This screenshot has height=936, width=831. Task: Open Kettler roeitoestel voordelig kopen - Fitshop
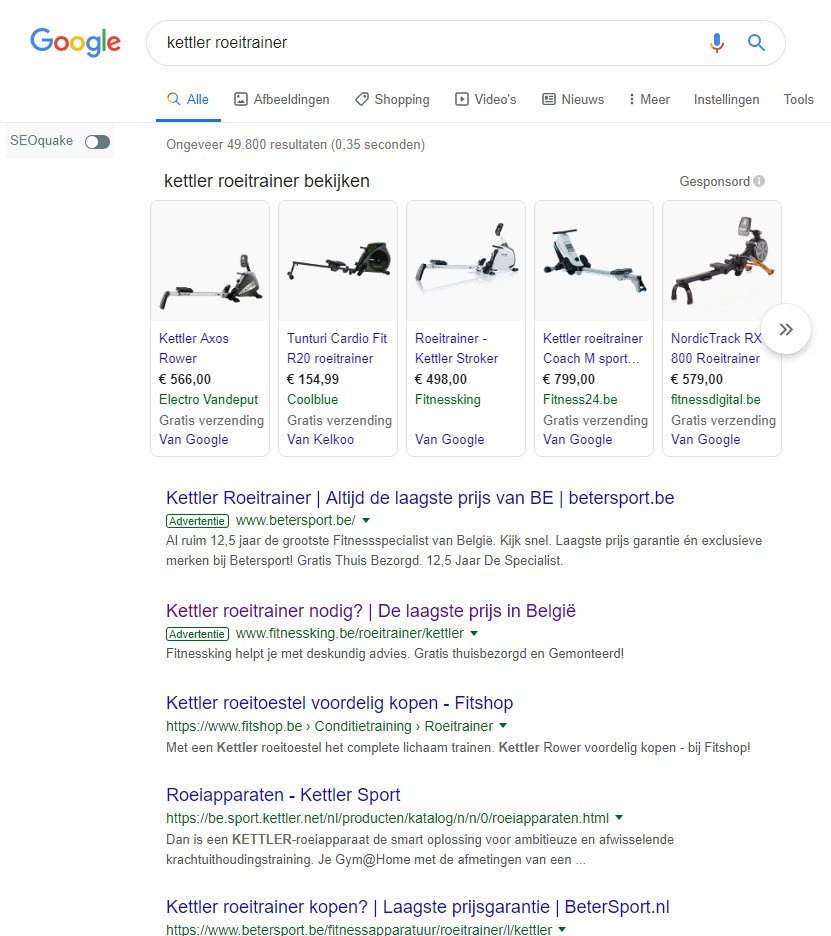click(x=340, y=703)
